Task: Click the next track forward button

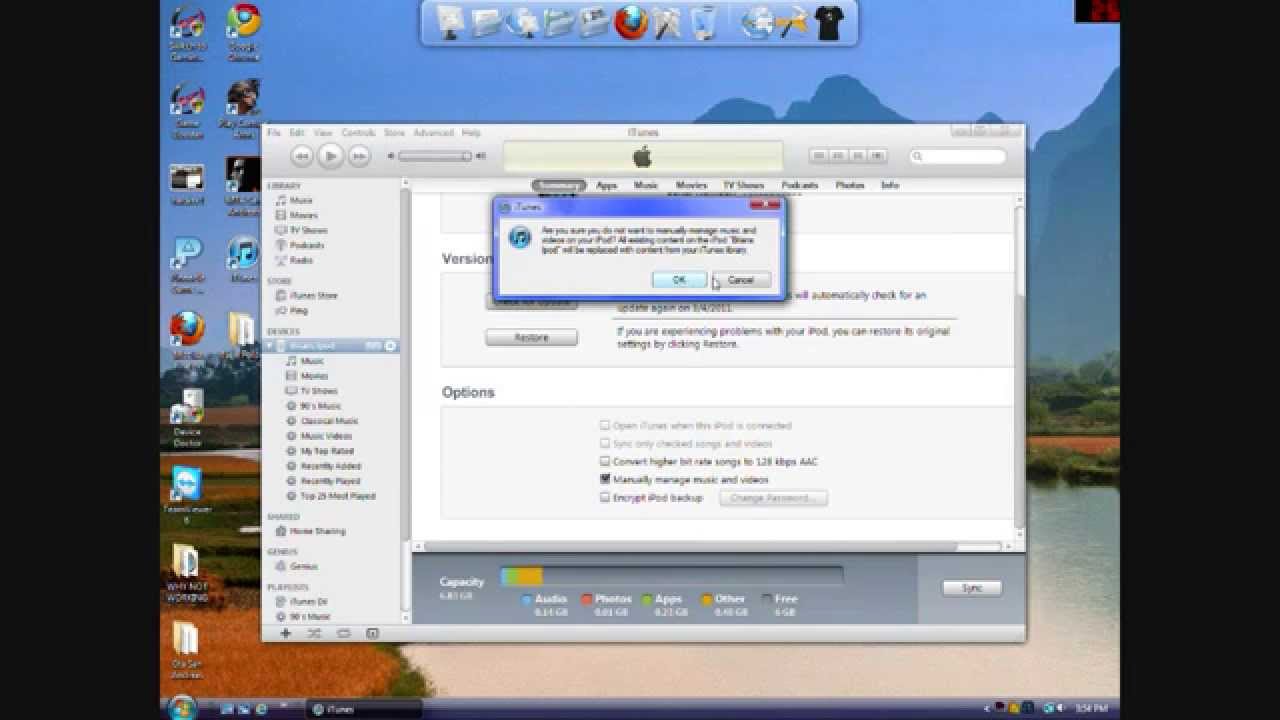Action: pos(358,156)
